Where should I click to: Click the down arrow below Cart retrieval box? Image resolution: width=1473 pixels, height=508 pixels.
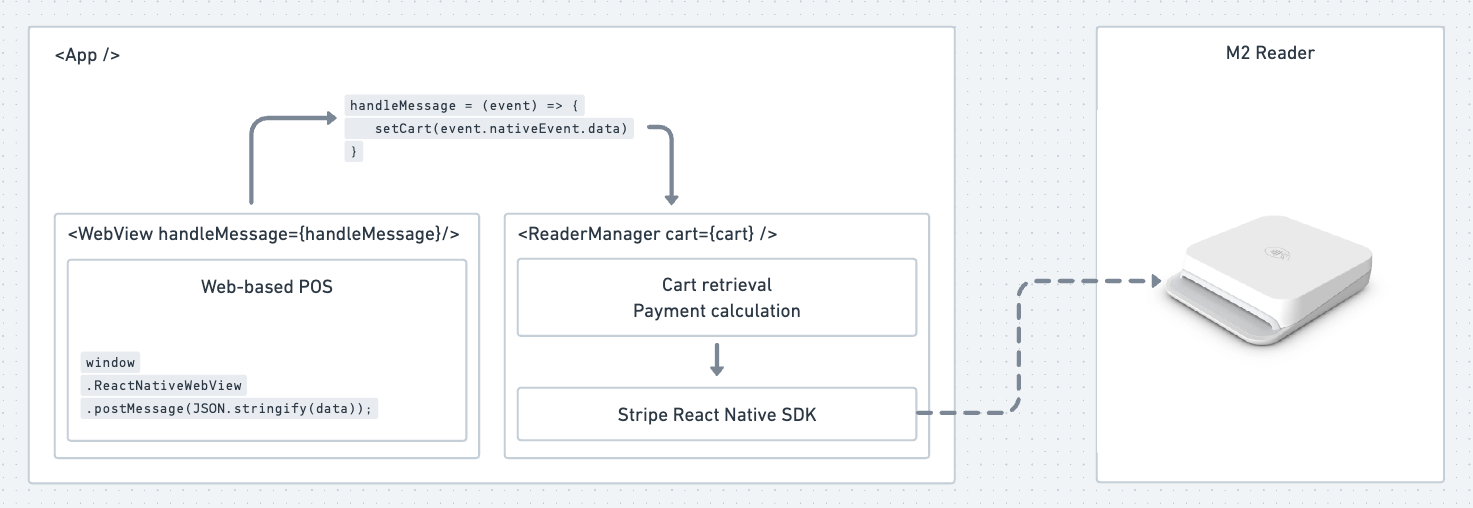716,360
